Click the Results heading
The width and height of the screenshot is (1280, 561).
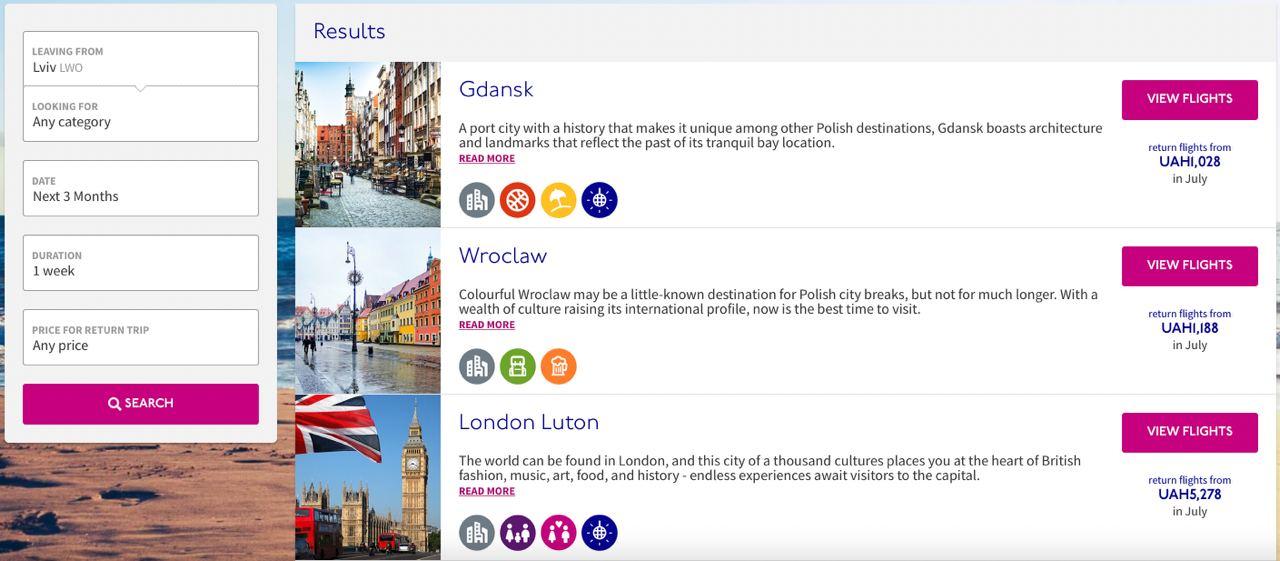349,31
